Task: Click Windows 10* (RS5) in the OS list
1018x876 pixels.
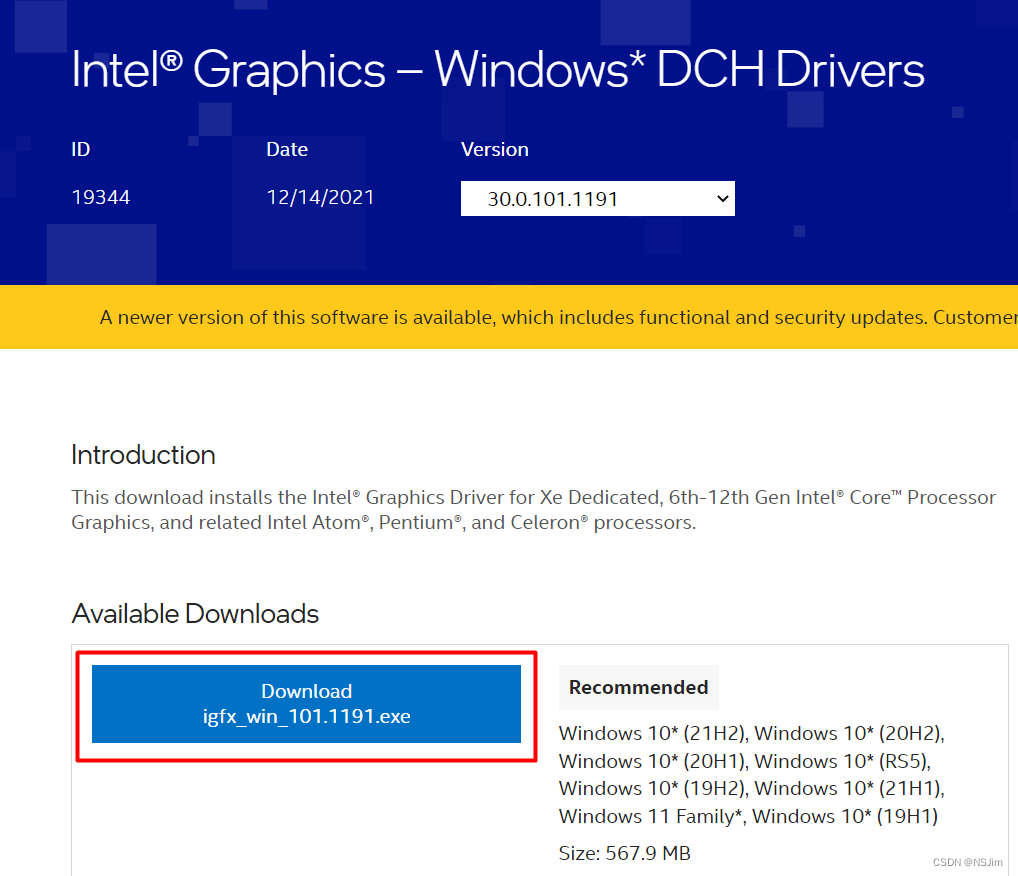Action: (849, 761)
